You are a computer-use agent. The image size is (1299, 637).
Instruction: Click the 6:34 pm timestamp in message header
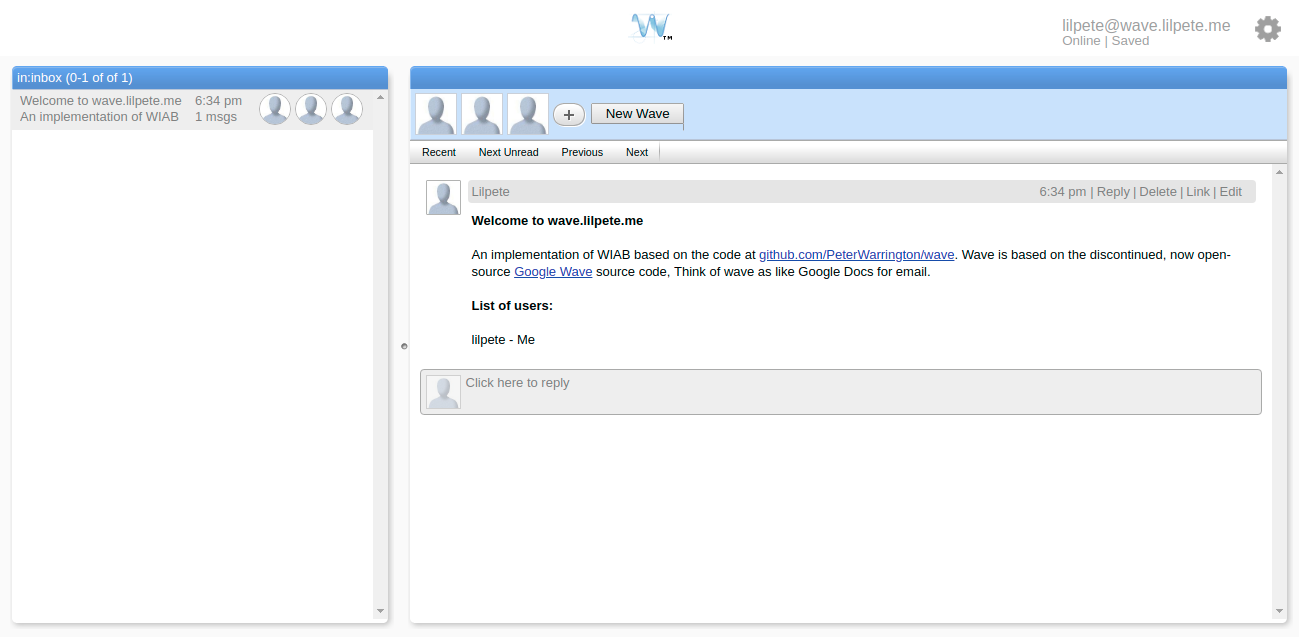point(1062,192)
